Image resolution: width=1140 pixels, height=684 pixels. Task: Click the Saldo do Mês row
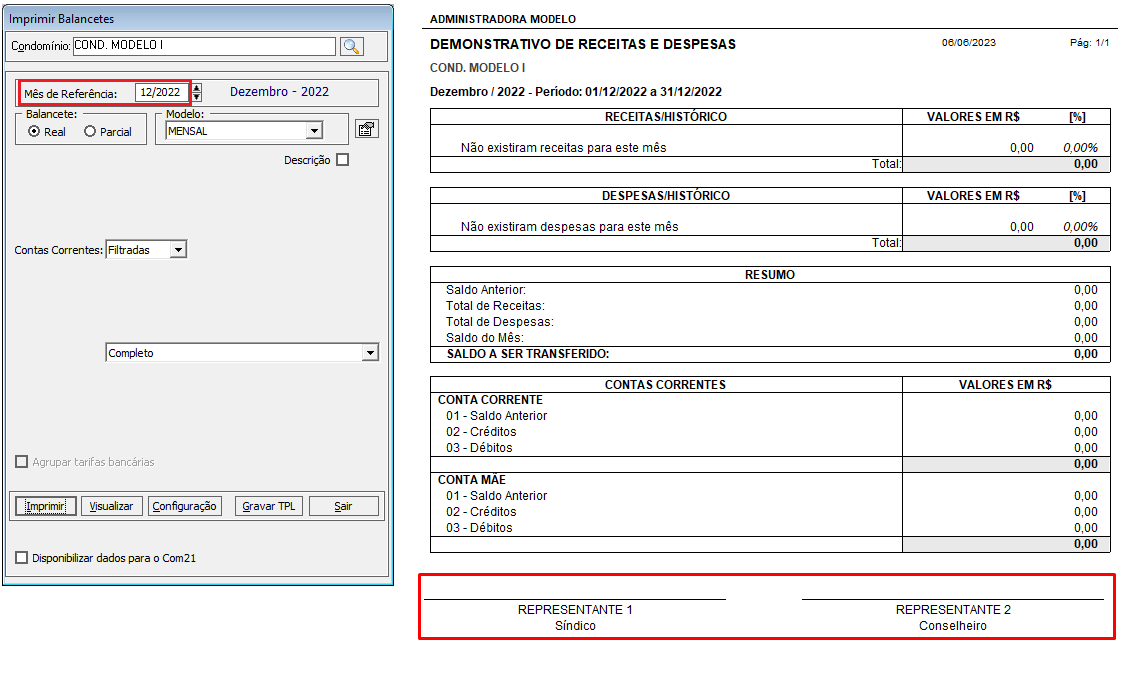(x=770, y=338)
